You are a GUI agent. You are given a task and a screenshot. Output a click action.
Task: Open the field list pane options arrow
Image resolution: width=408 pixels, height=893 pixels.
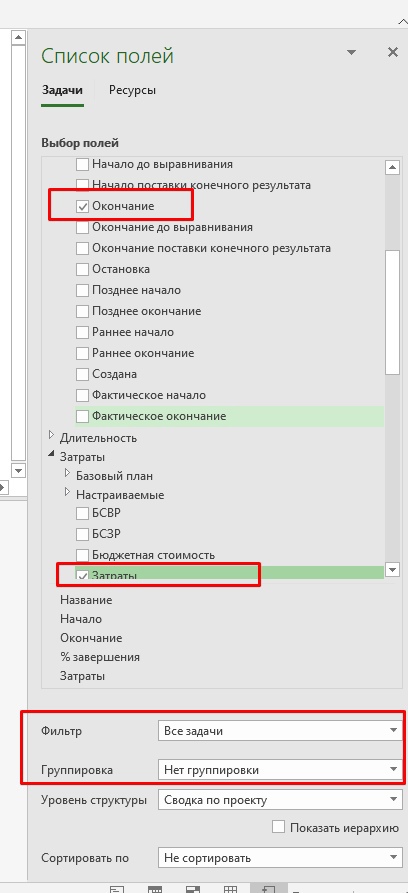pyautogui.click(x=352, y=52)
